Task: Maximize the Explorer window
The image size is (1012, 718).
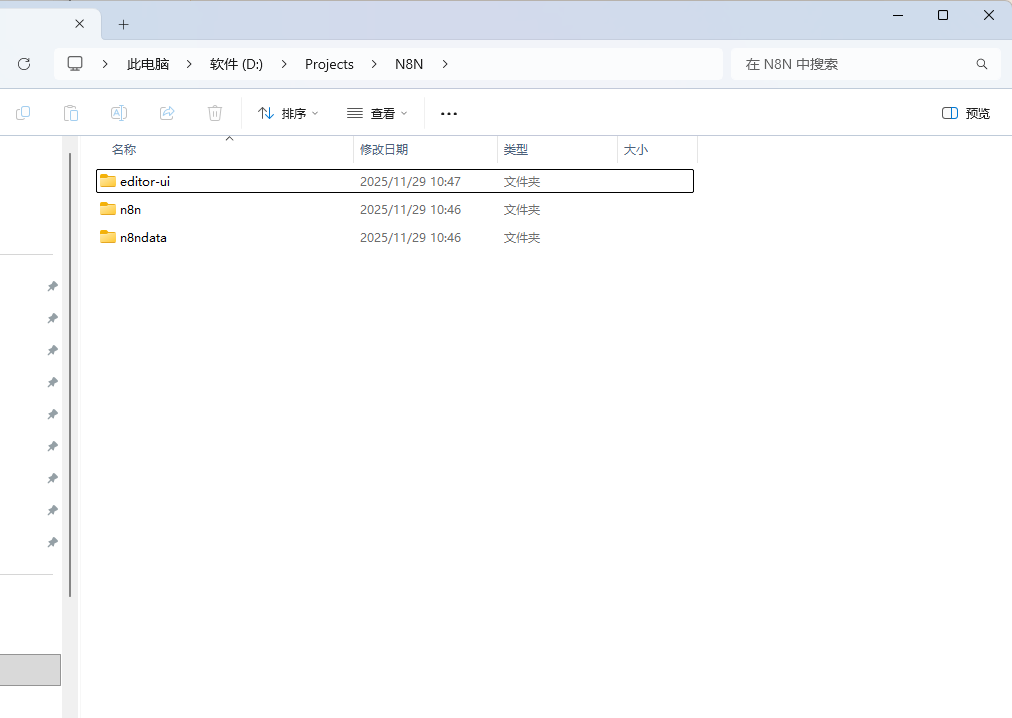Action: [943, 15]
